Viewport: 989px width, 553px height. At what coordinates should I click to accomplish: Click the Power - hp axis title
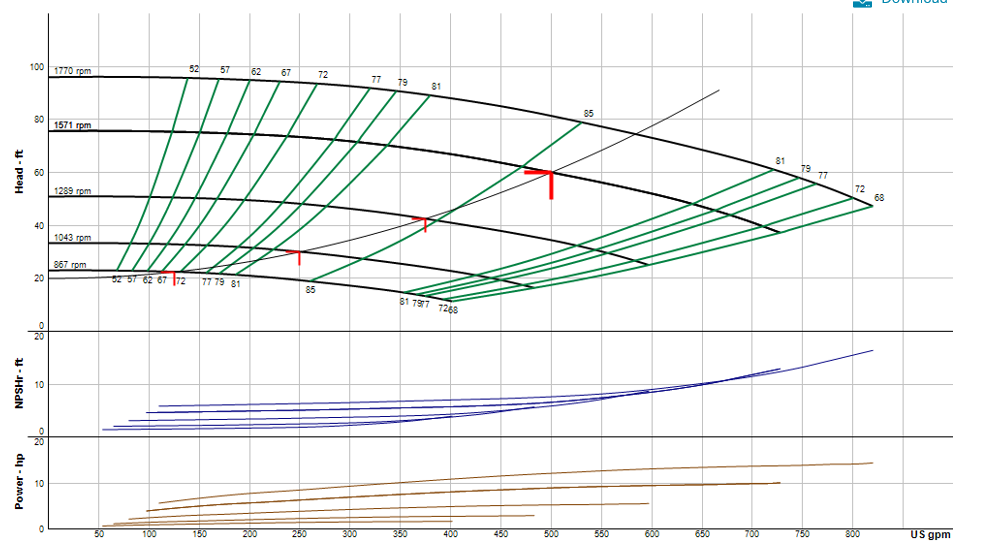pos(18,482)
